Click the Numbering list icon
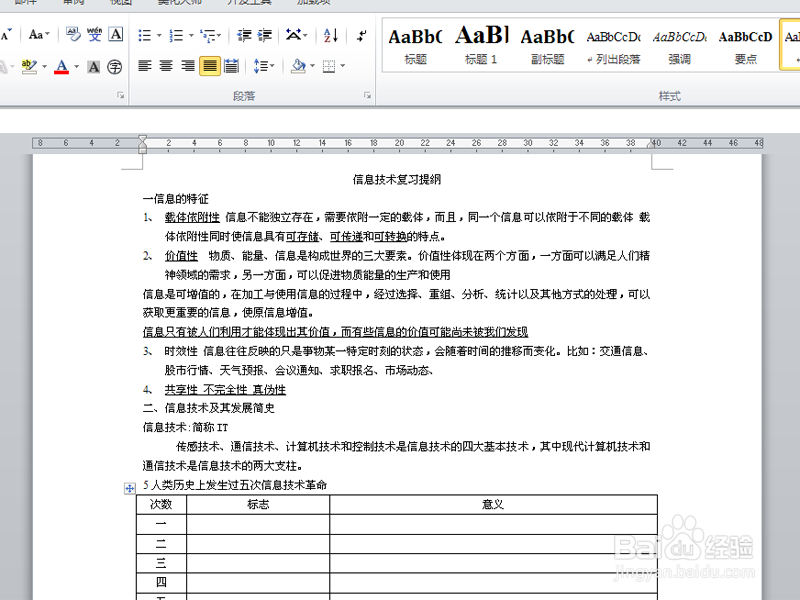Screen dimensions: 800x600 pyautogui.click(x=176, y=35)
